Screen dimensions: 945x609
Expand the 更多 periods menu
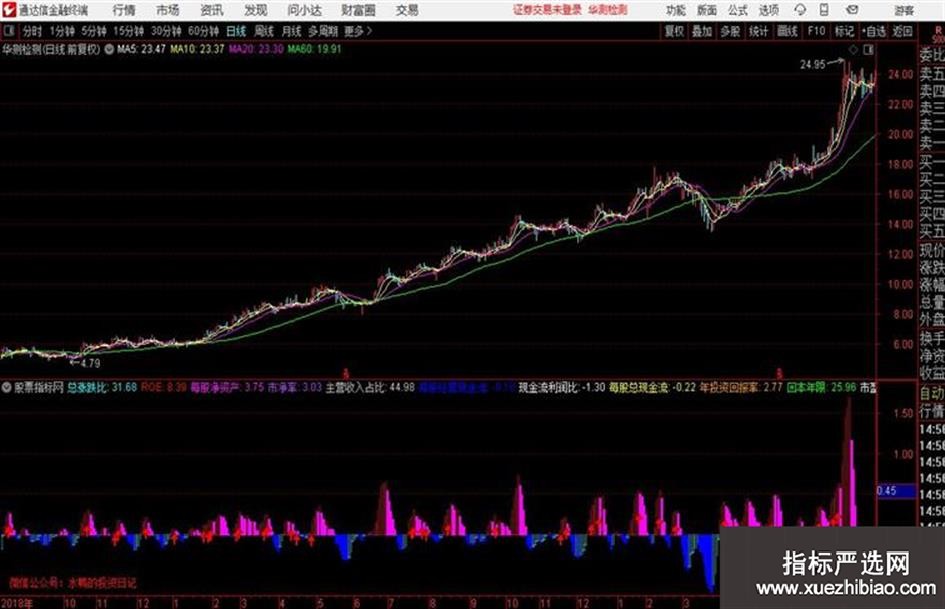(358, 31)
